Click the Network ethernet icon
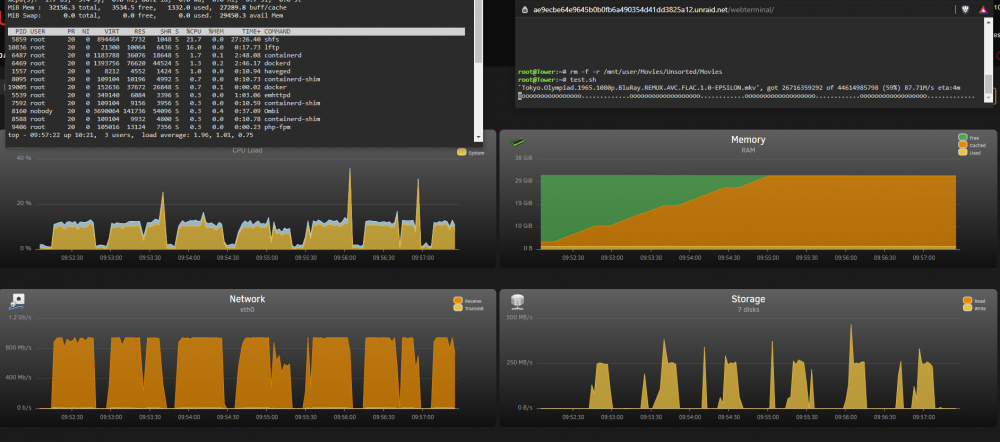The width and height of the screenshot is (1000, 442). 17,300
